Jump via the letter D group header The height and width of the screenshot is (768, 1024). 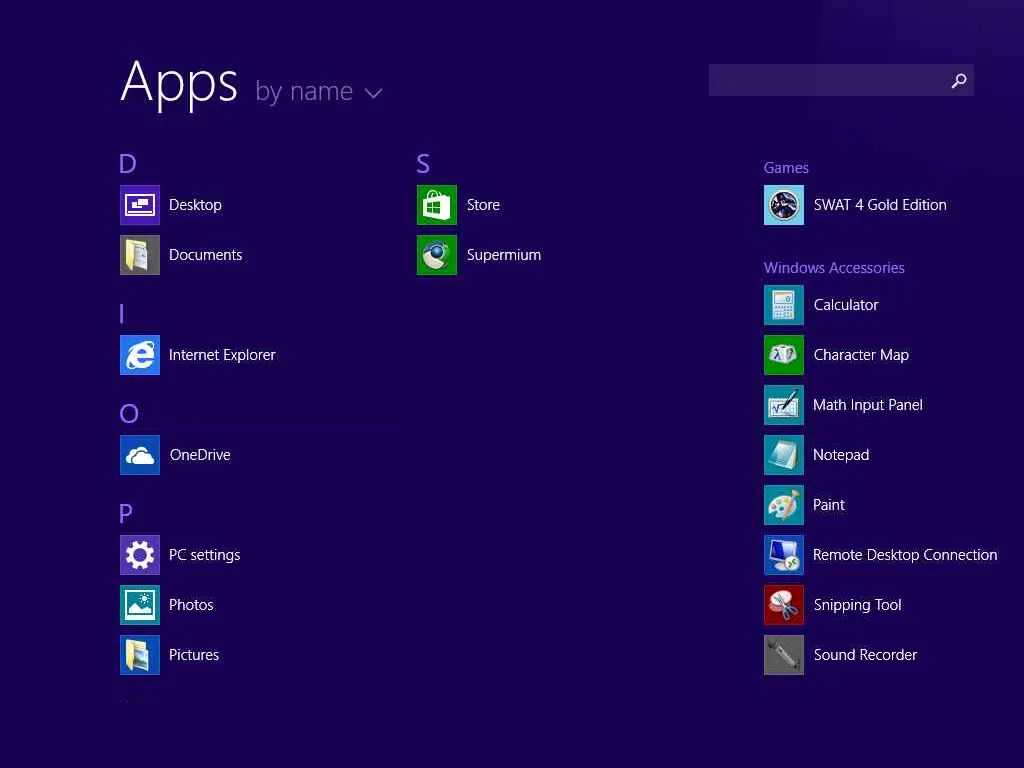click(128, 163)
